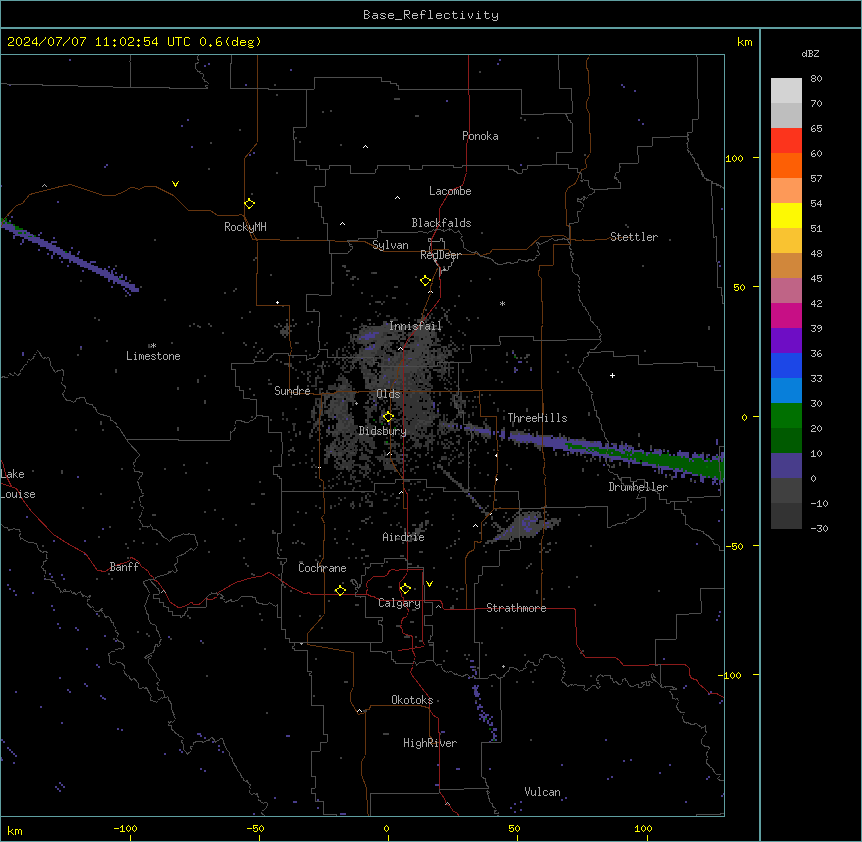Screen dimensions: 862x842
Task: Click the Limestone label
Action: (x=153, y=356)
